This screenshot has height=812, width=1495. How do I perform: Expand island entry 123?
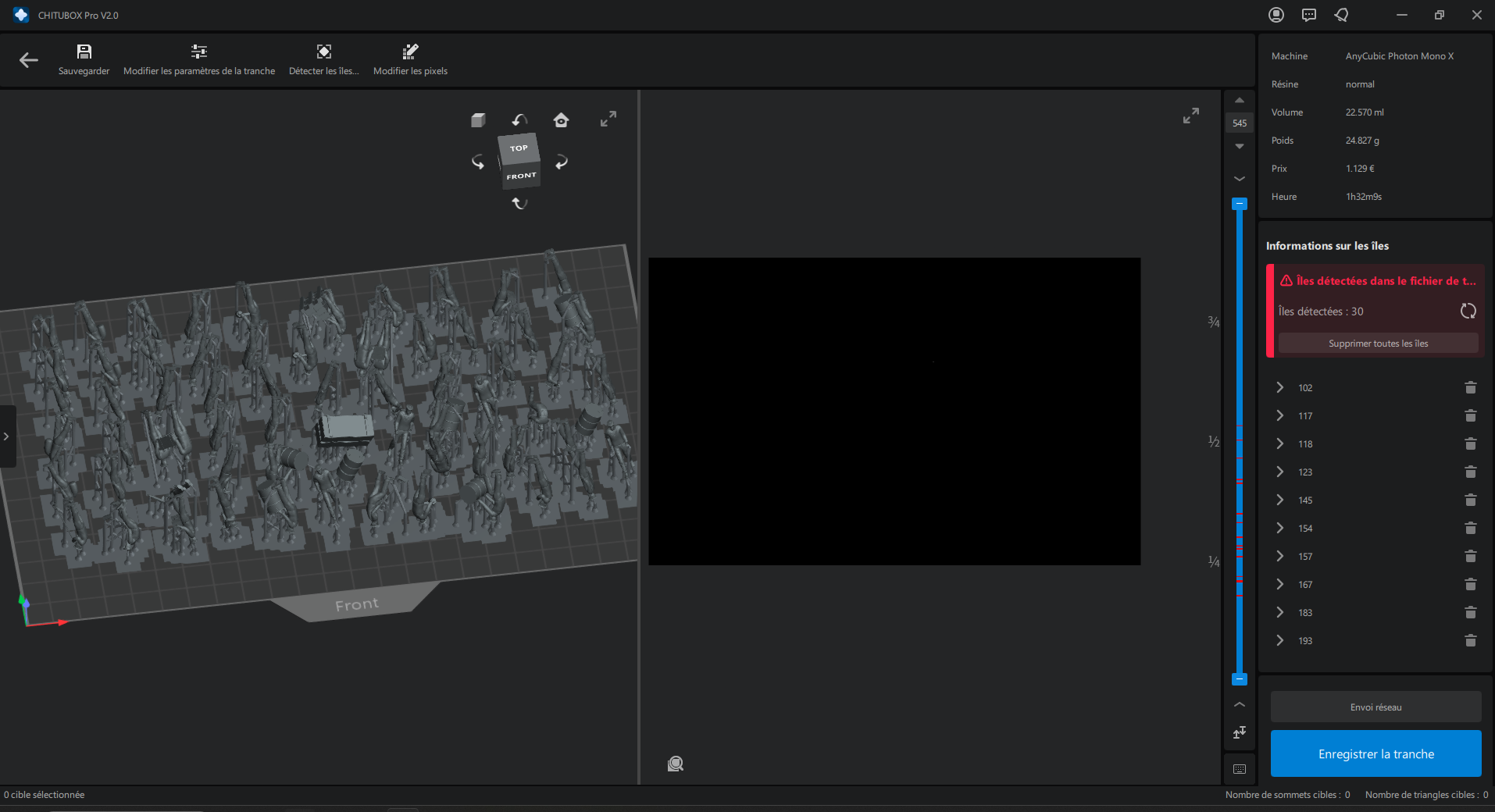coord(1280,472)
